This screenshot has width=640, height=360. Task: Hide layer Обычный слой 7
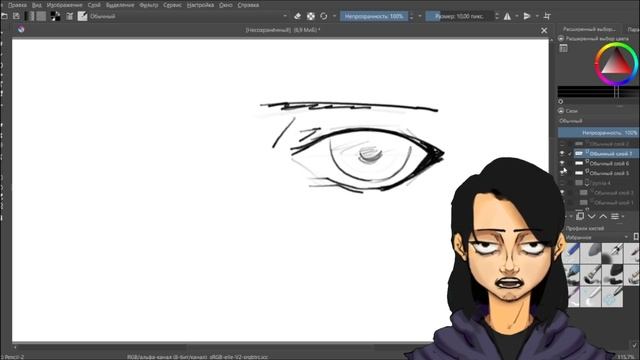point(562,154)
